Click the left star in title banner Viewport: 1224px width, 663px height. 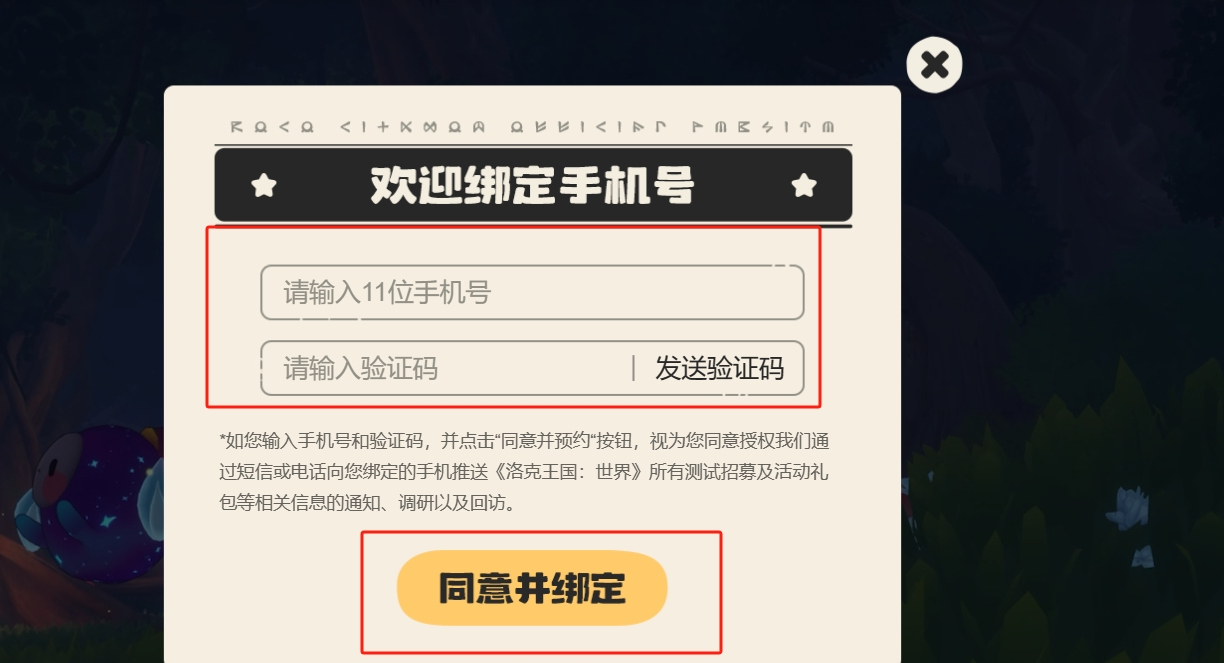[263, 185]
